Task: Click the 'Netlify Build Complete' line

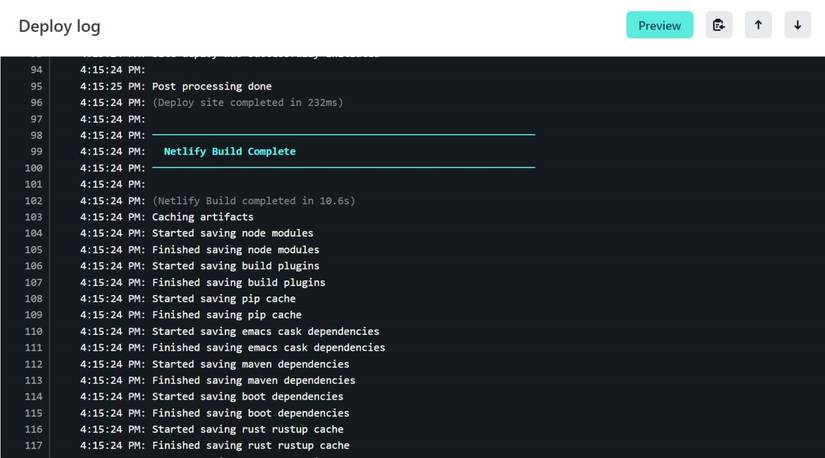Action: click(229, 152)
